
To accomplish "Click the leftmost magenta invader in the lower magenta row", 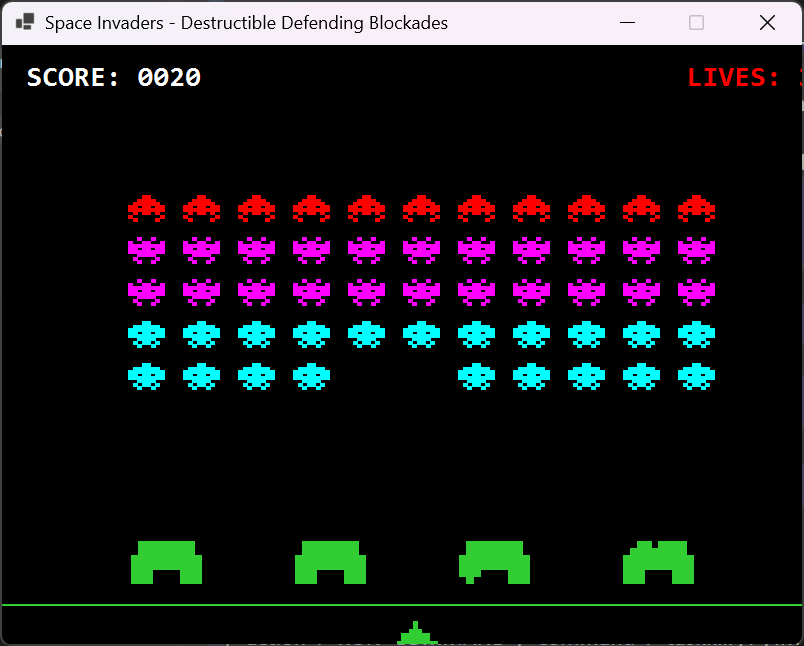I will tap(147, 292).
